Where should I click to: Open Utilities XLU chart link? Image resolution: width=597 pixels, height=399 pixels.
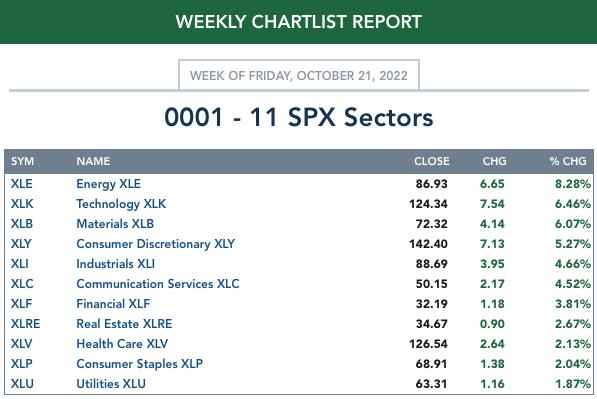111,384
